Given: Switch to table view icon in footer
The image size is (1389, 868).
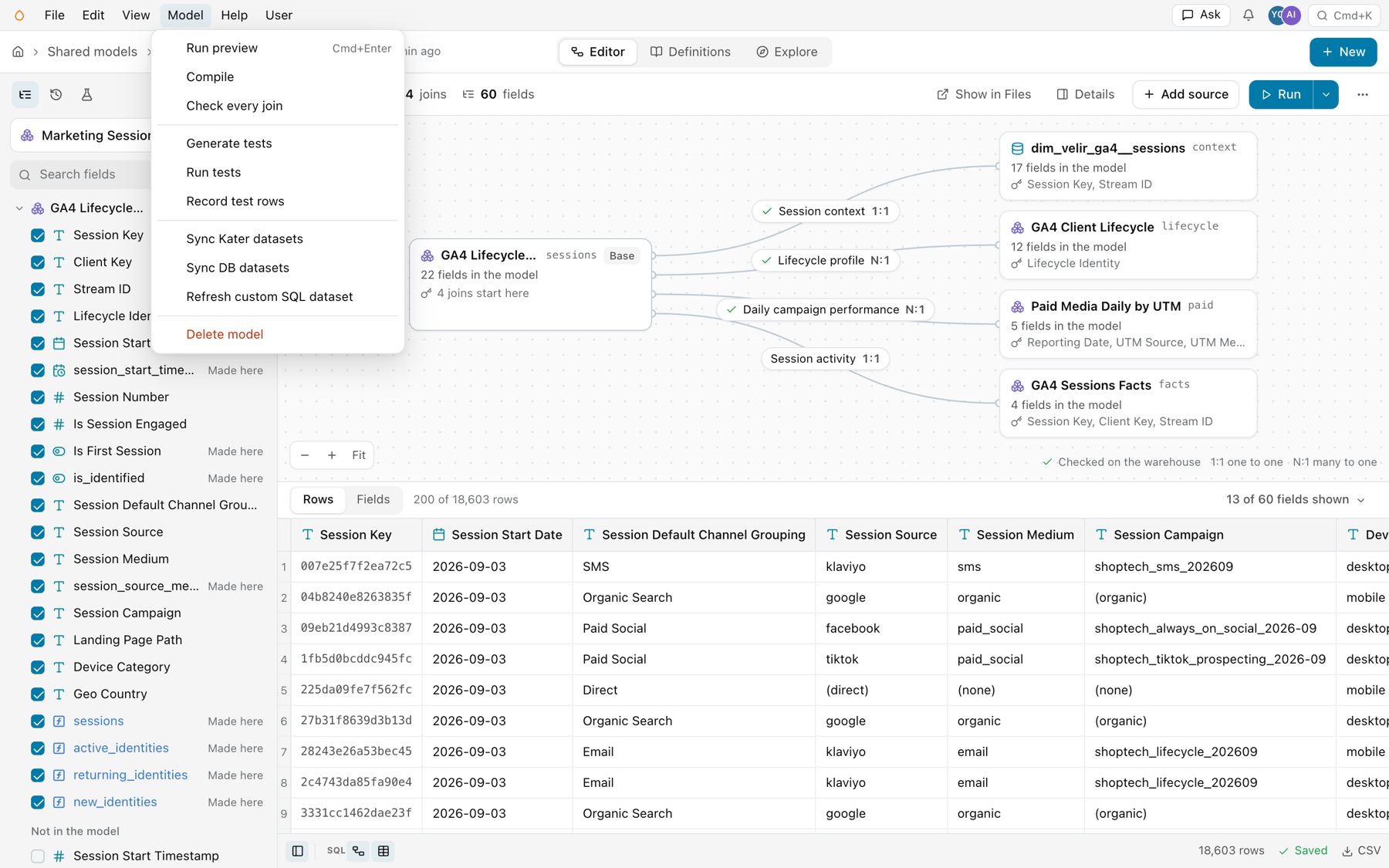Looking at the screenshot, I should (384, 850).
